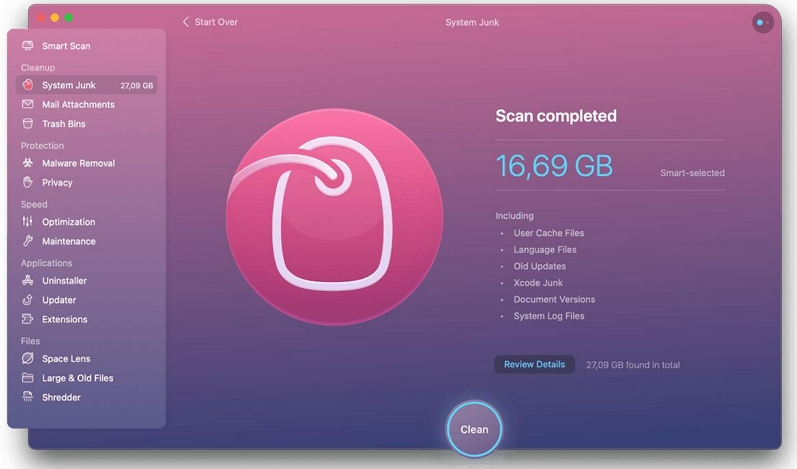Click the Shredder icon
Screen dimensions: 797x469
[x=28, y=397]
